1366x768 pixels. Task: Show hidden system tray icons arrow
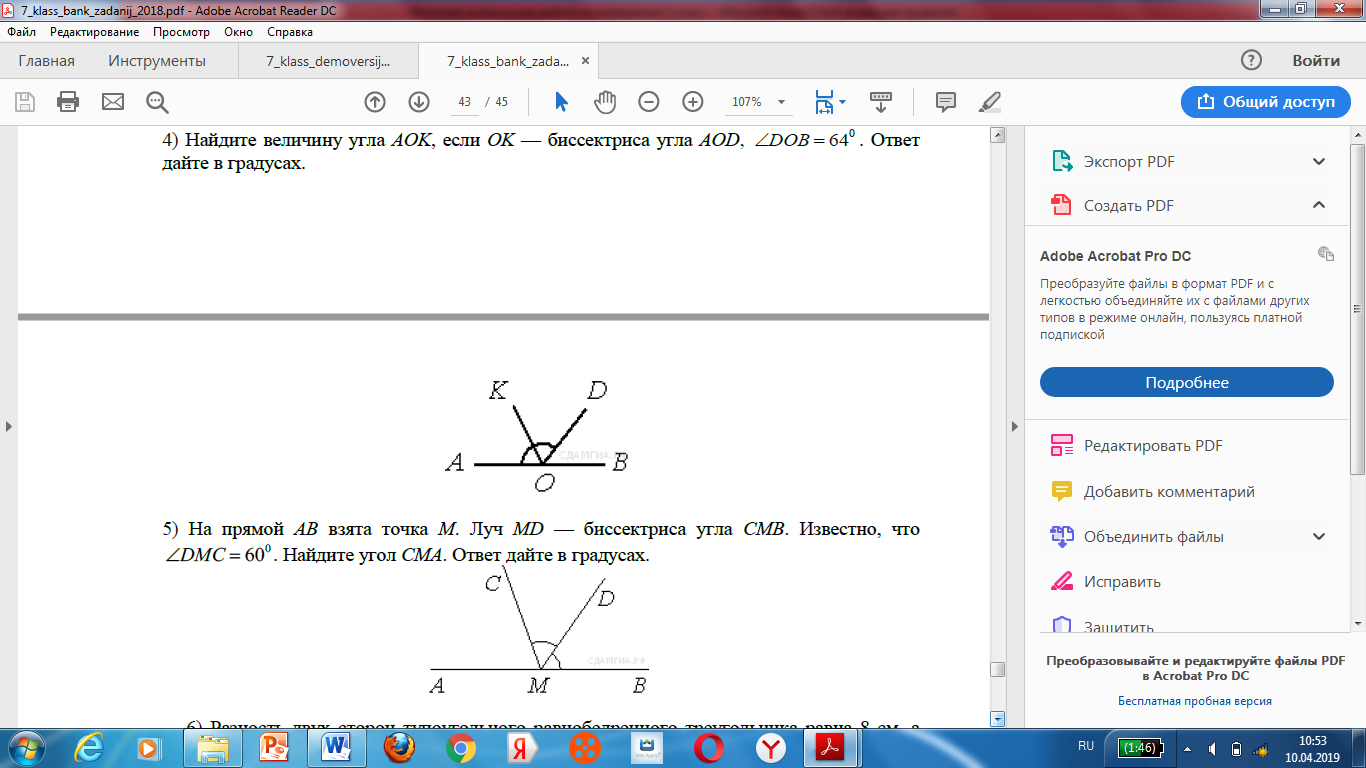(x=1186, y=749)
